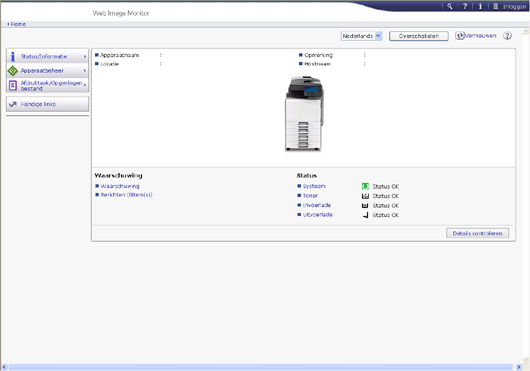
Task: Click Status OK text next to Uitvoerlade
Action: [386, 215]
